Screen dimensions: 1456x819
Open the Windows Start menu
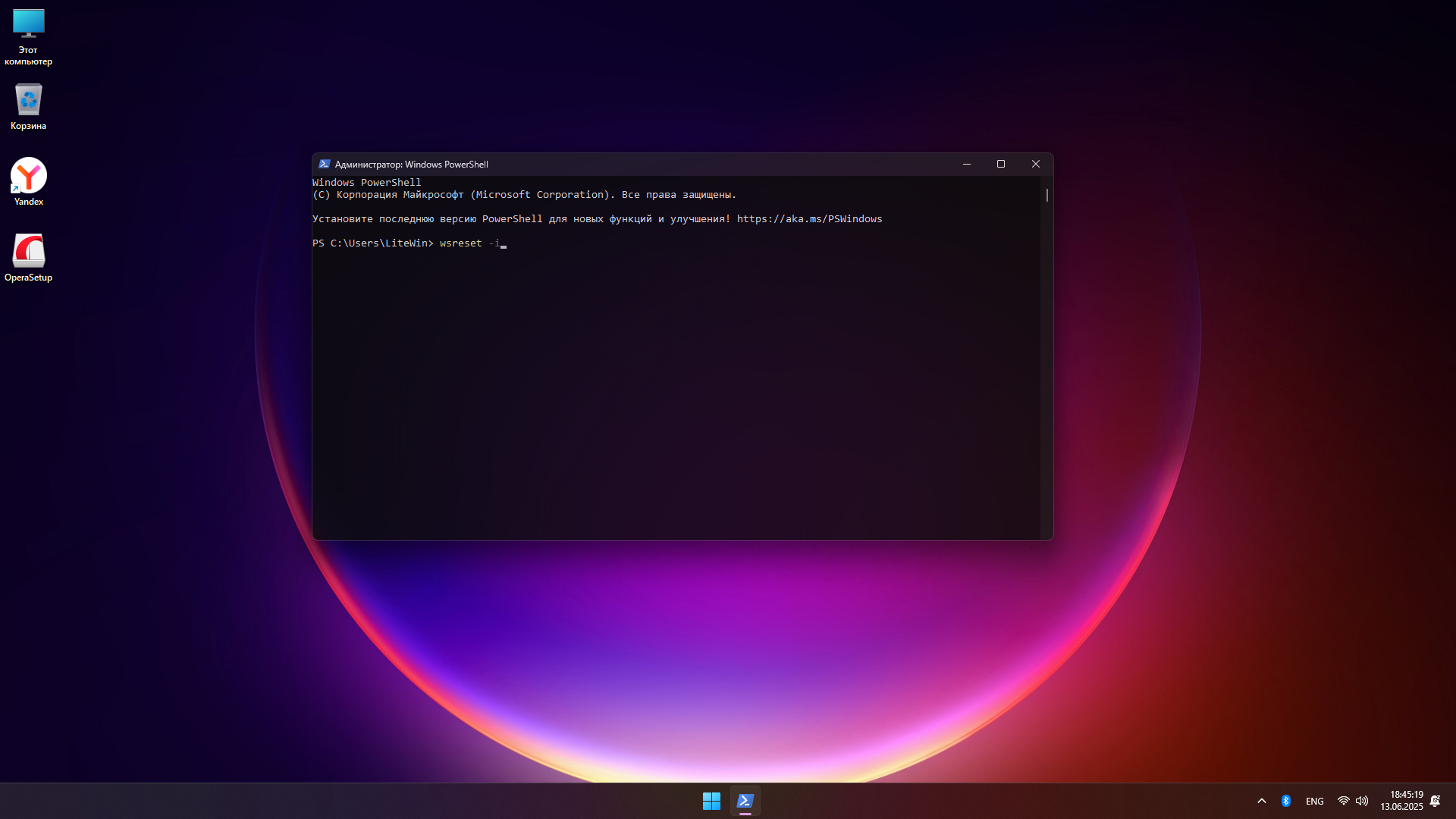[711, 801]
